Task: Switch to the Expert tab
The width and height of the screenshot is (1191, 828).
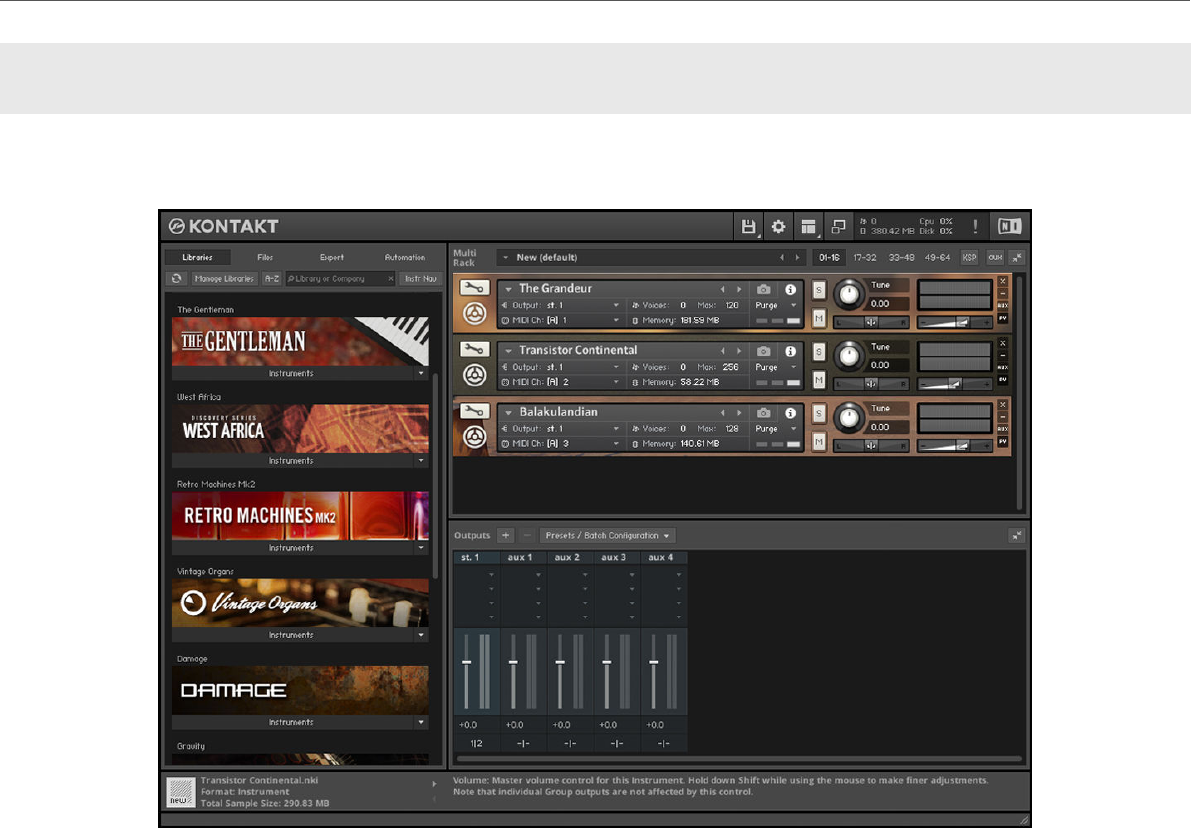Action: click(x=332, y=258)
